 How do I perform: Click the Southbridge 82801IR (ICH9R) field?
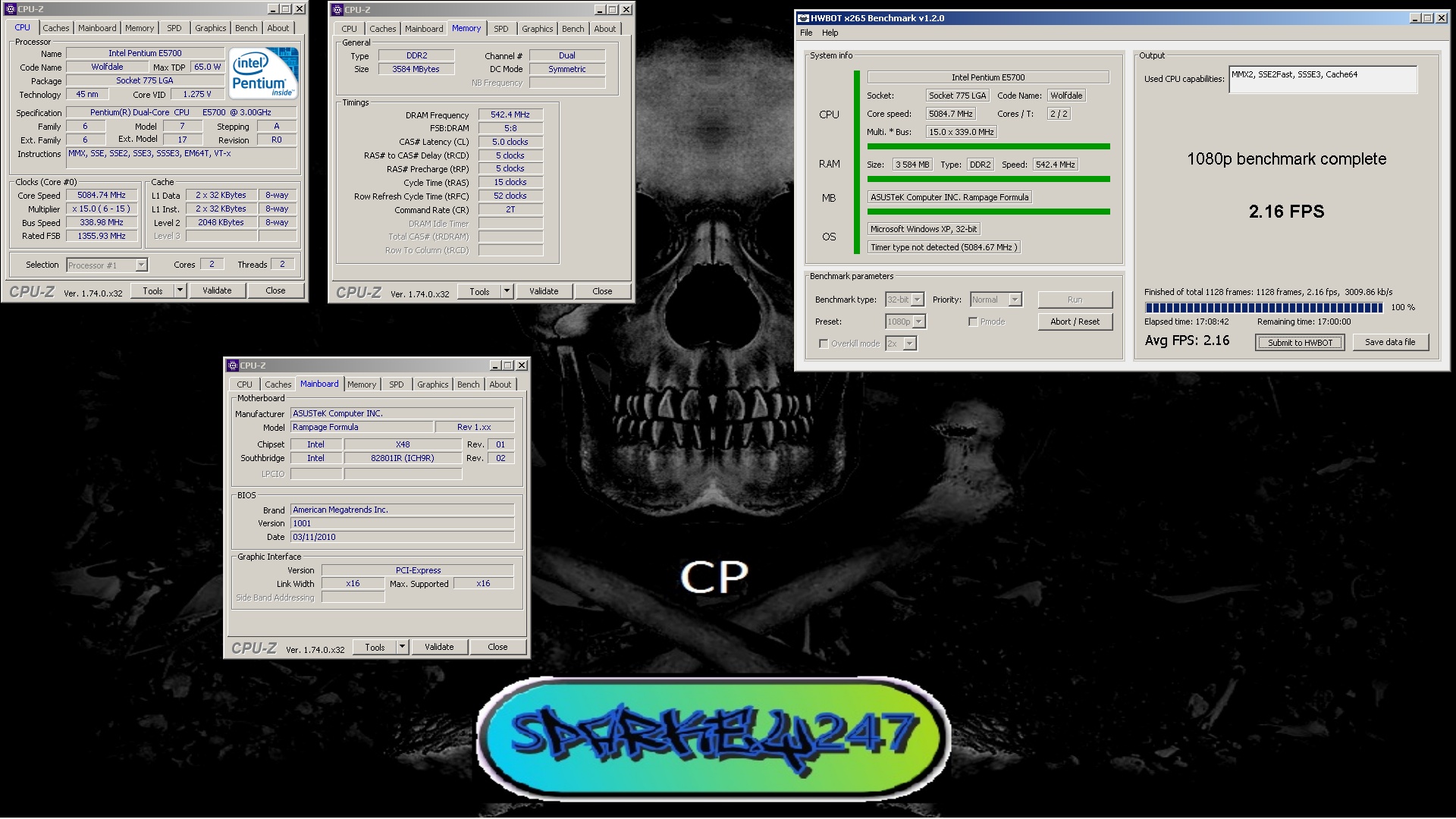tap(403, 458)
